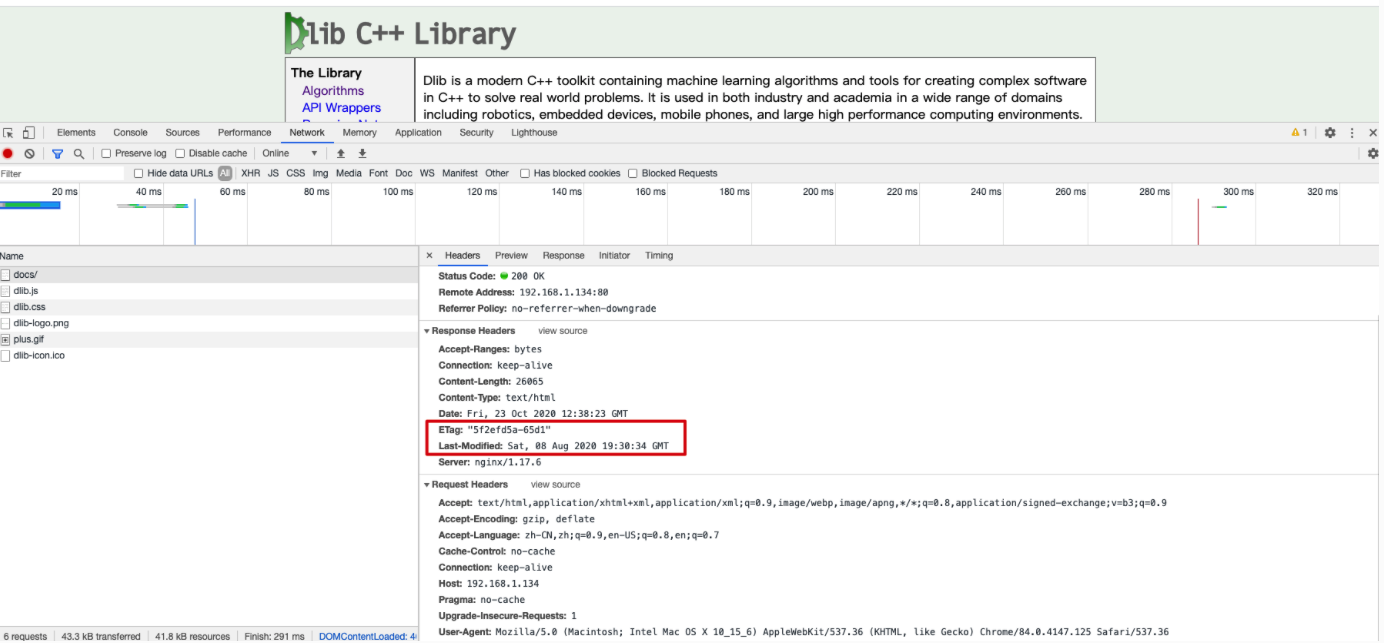Screen dimensions: 1384x643
Task: Open the Timing tab of the request
Action: pyautogui.click(x=659, y=256)
